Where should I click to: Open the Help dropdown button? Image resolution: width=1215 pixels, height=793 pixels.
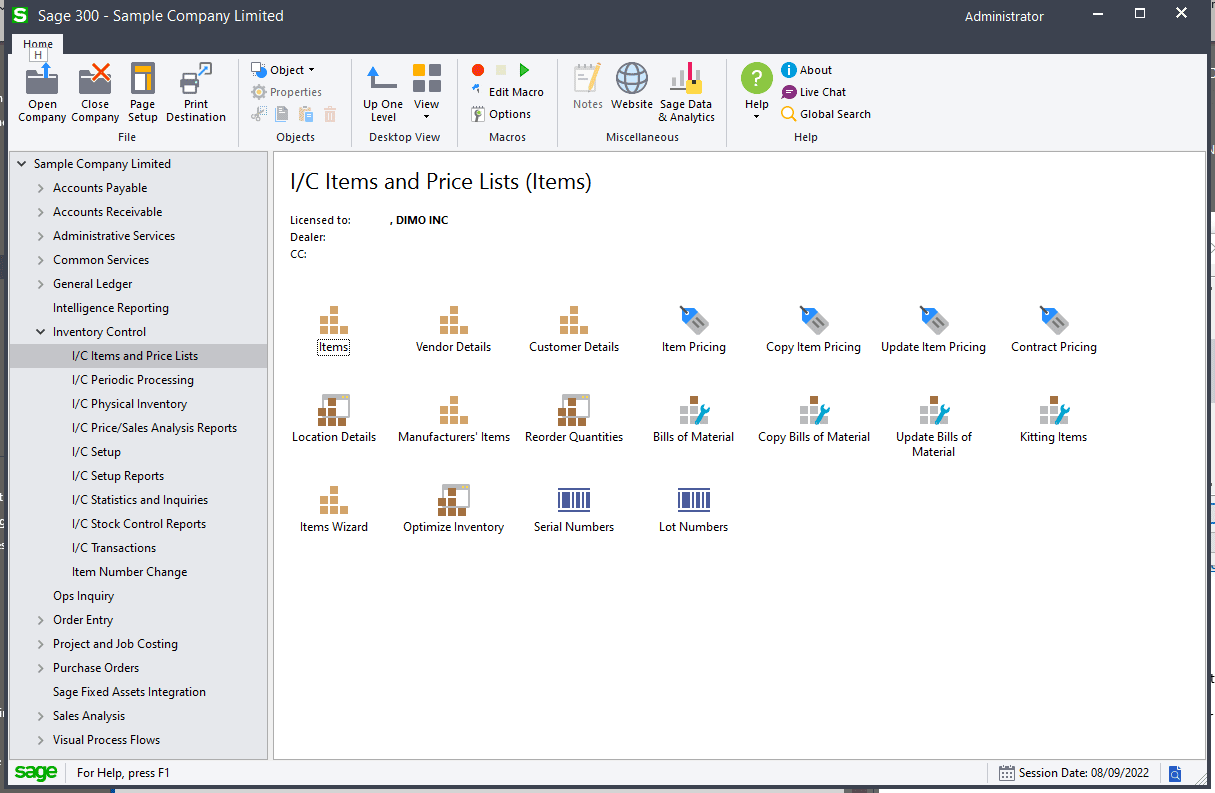click(x=757, y=92)
